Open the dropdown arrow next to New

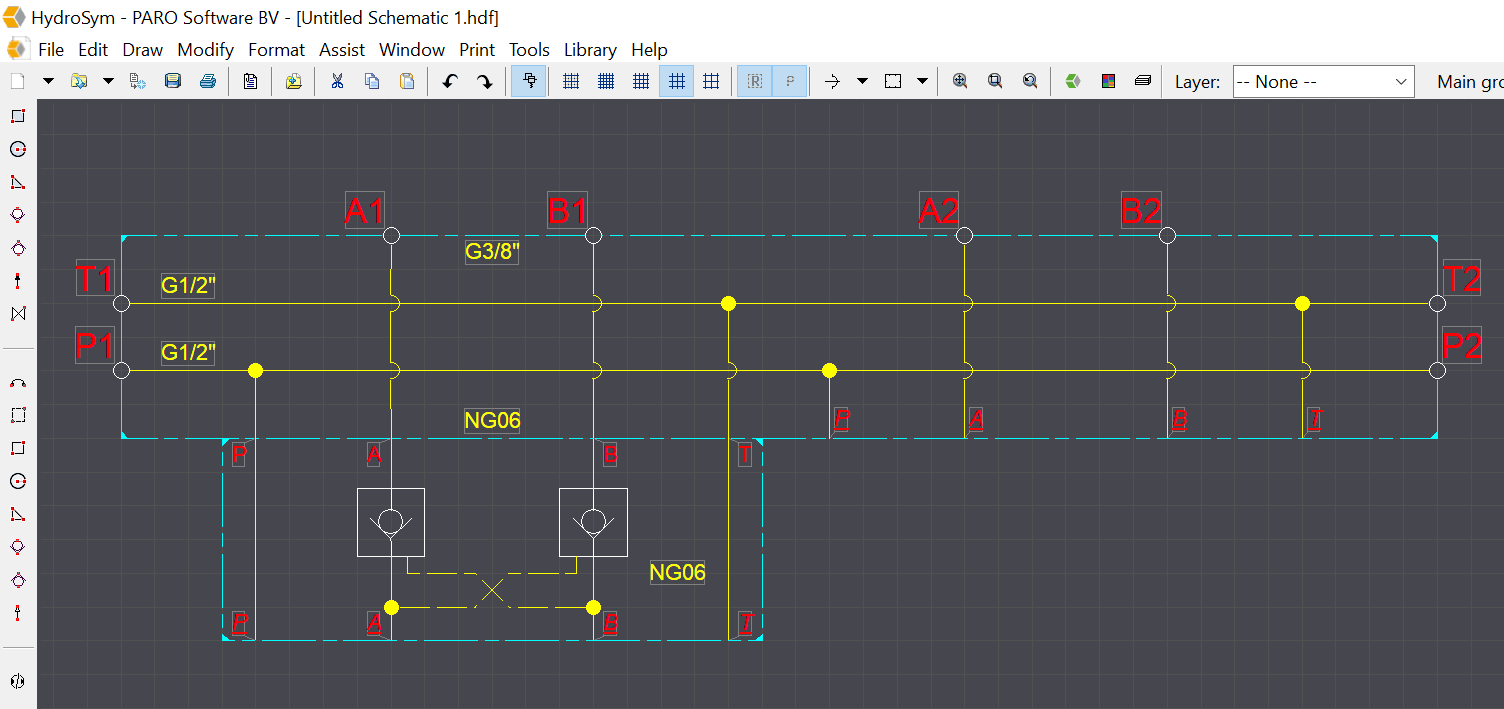(47, 81)
